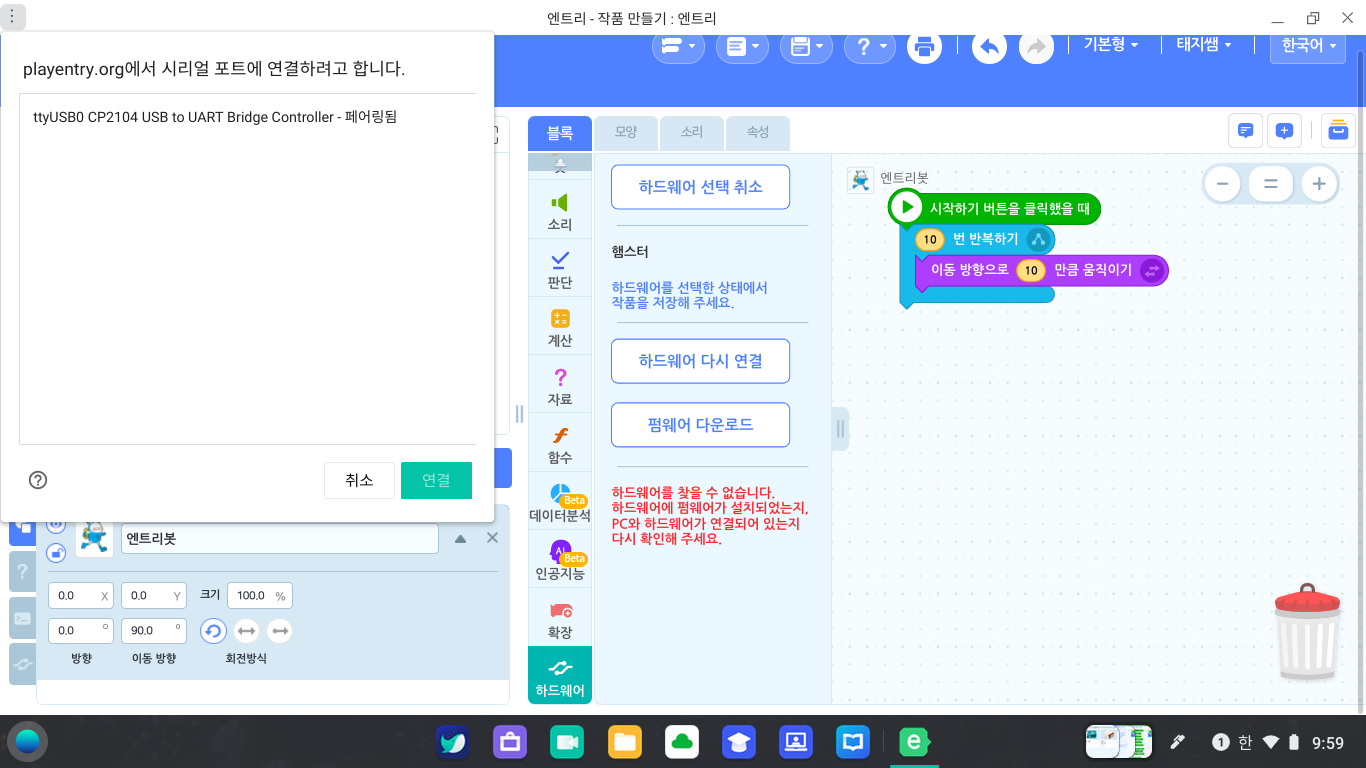Open the green video camera app in the shelf
Image resolution: width=1366 pixels, height=768 pixels.
pos(567,742)
